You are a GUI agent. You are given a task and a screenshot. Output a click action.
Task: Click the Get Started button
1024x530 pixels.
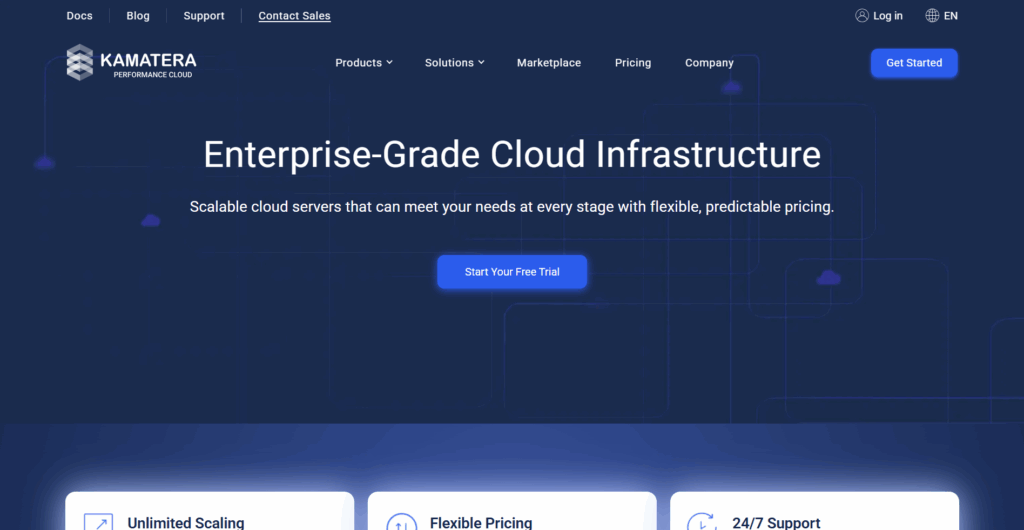click(x=914, y=63)
